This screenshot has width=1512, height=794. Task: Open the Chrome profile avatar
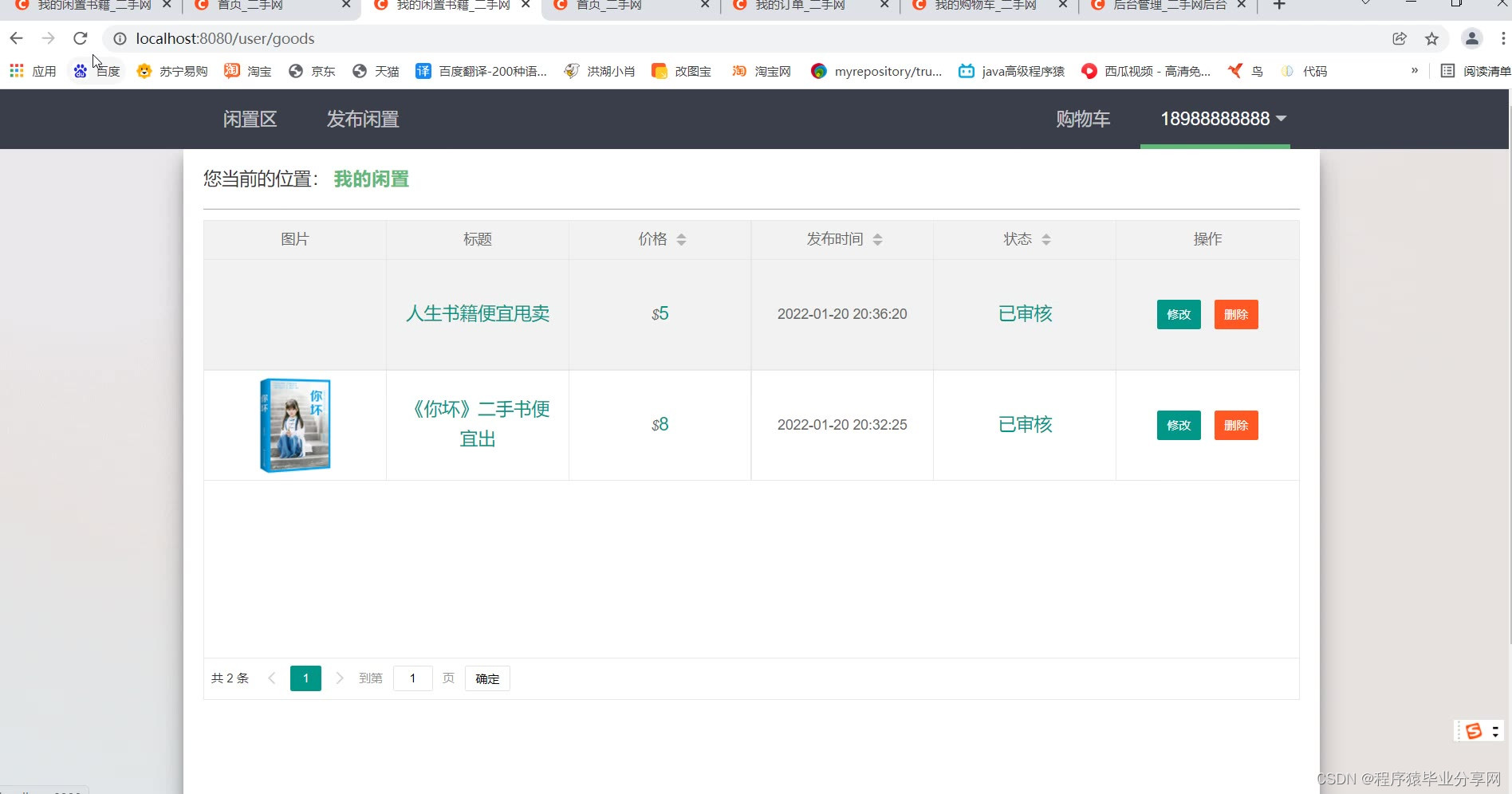[1472, 38]
